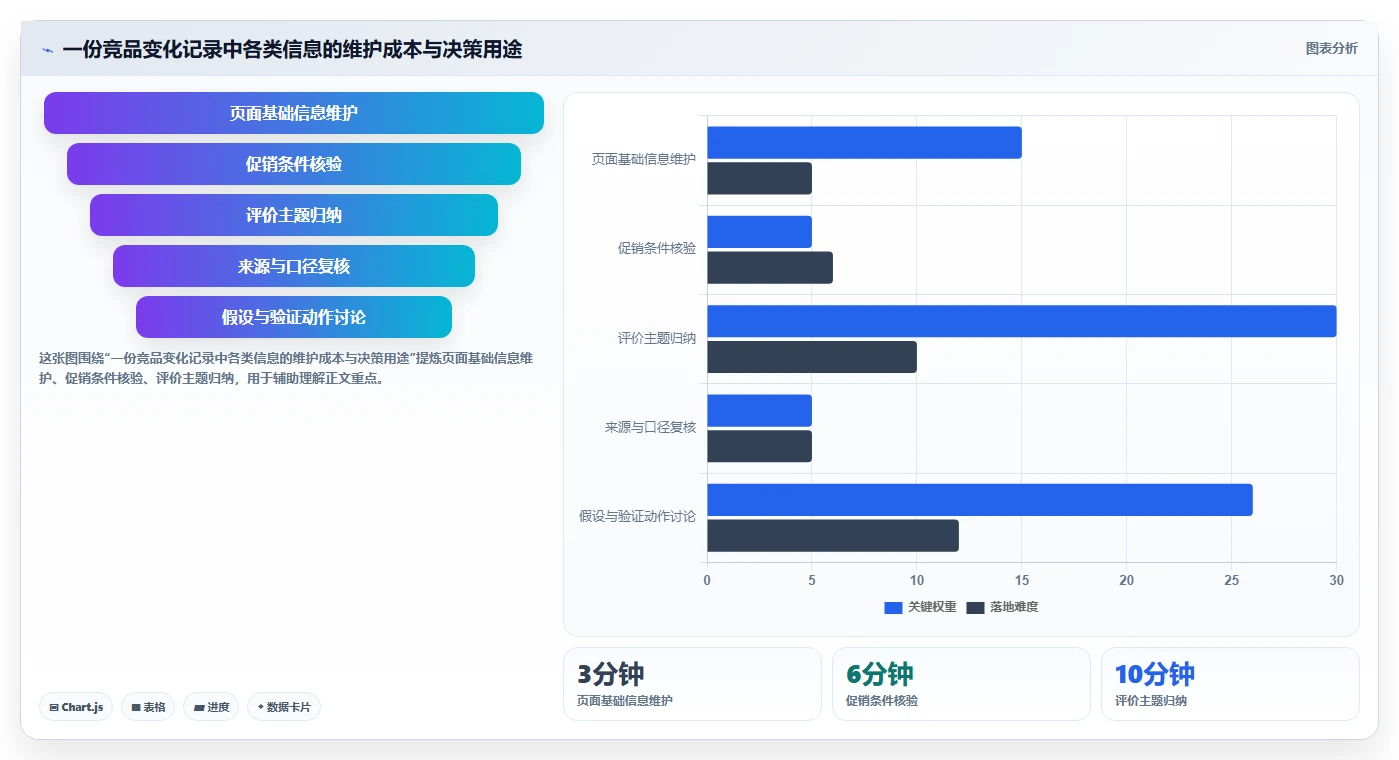
Task: Click the 页面基础信息维护 chart axis label
Action: coord(643,159)
